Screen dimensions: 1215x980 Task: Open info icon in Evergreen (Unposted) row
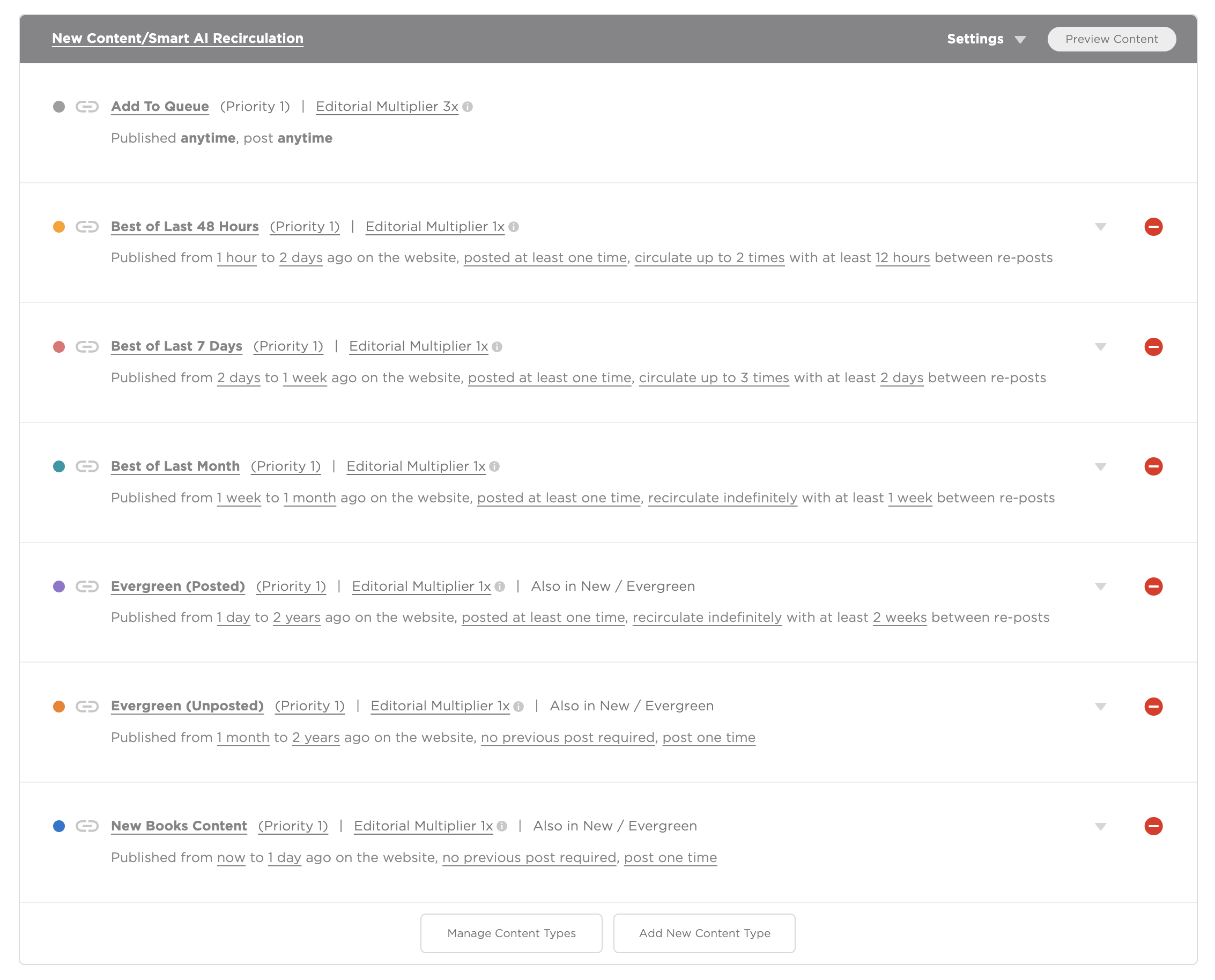point(519,706)
